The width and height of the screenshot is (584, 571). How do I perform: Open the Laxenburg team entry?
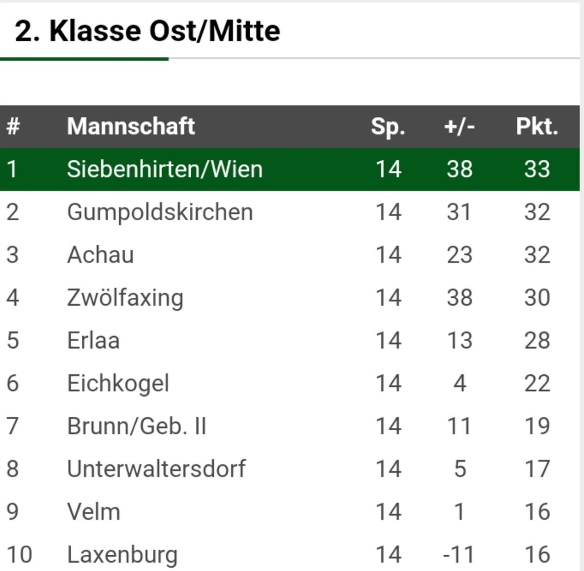122,555
